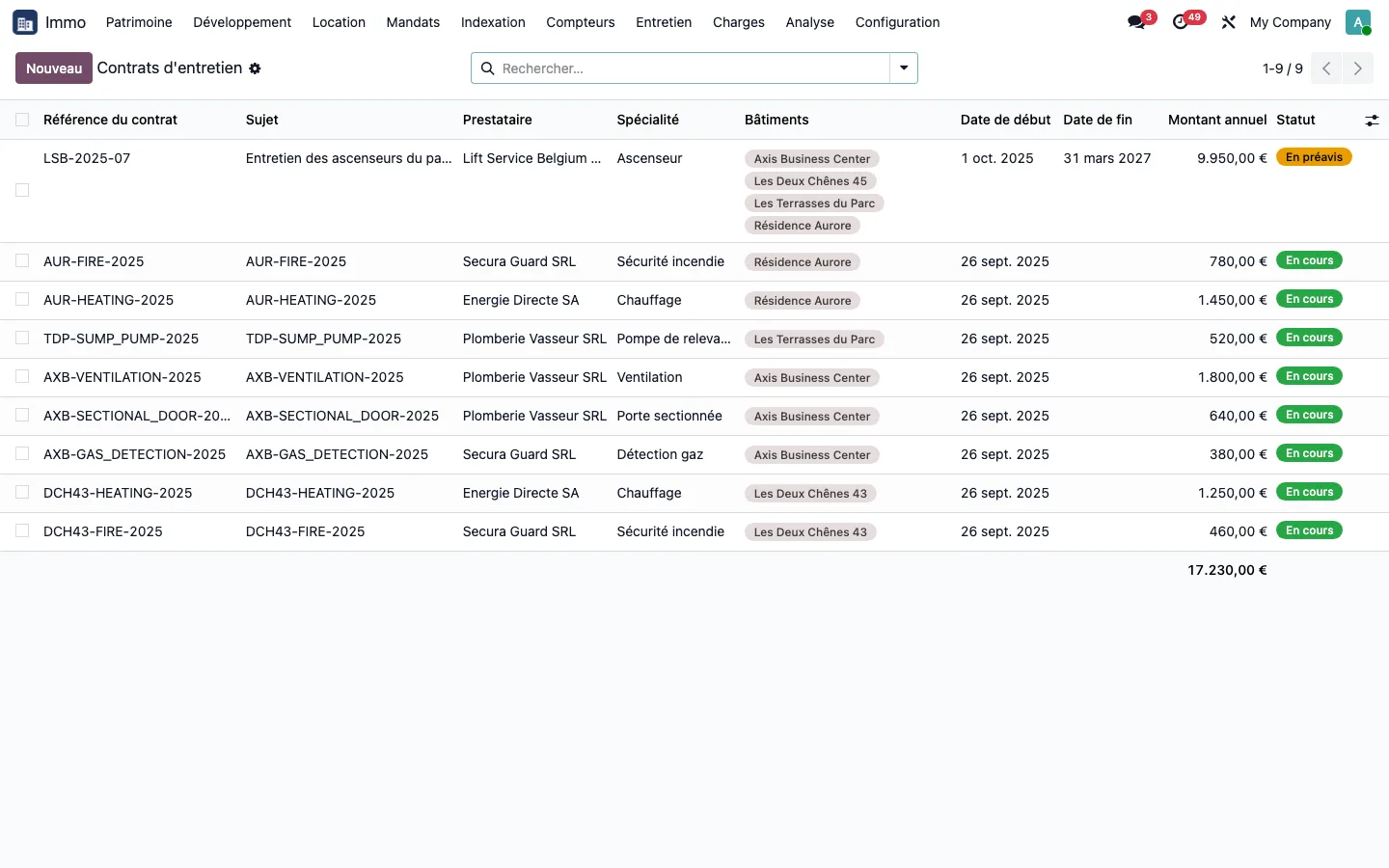Open the optional columns adjust icon
1389x868 pixels.
[x=1372, y=121]
